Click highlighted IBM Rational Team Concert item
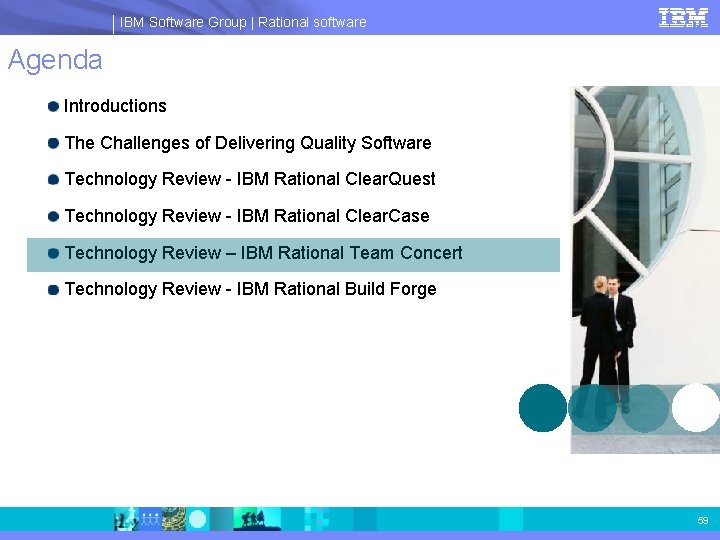 tap(293, 255)
